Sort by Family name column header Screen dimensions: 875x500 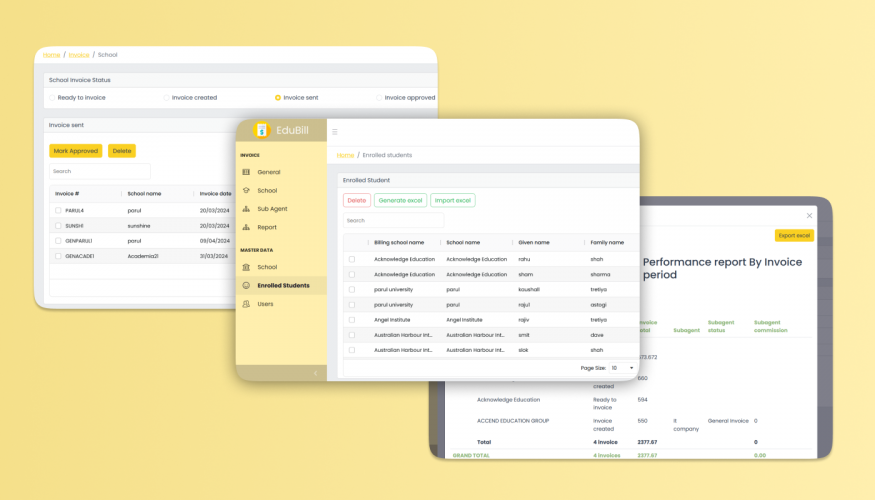click(607, 243)
